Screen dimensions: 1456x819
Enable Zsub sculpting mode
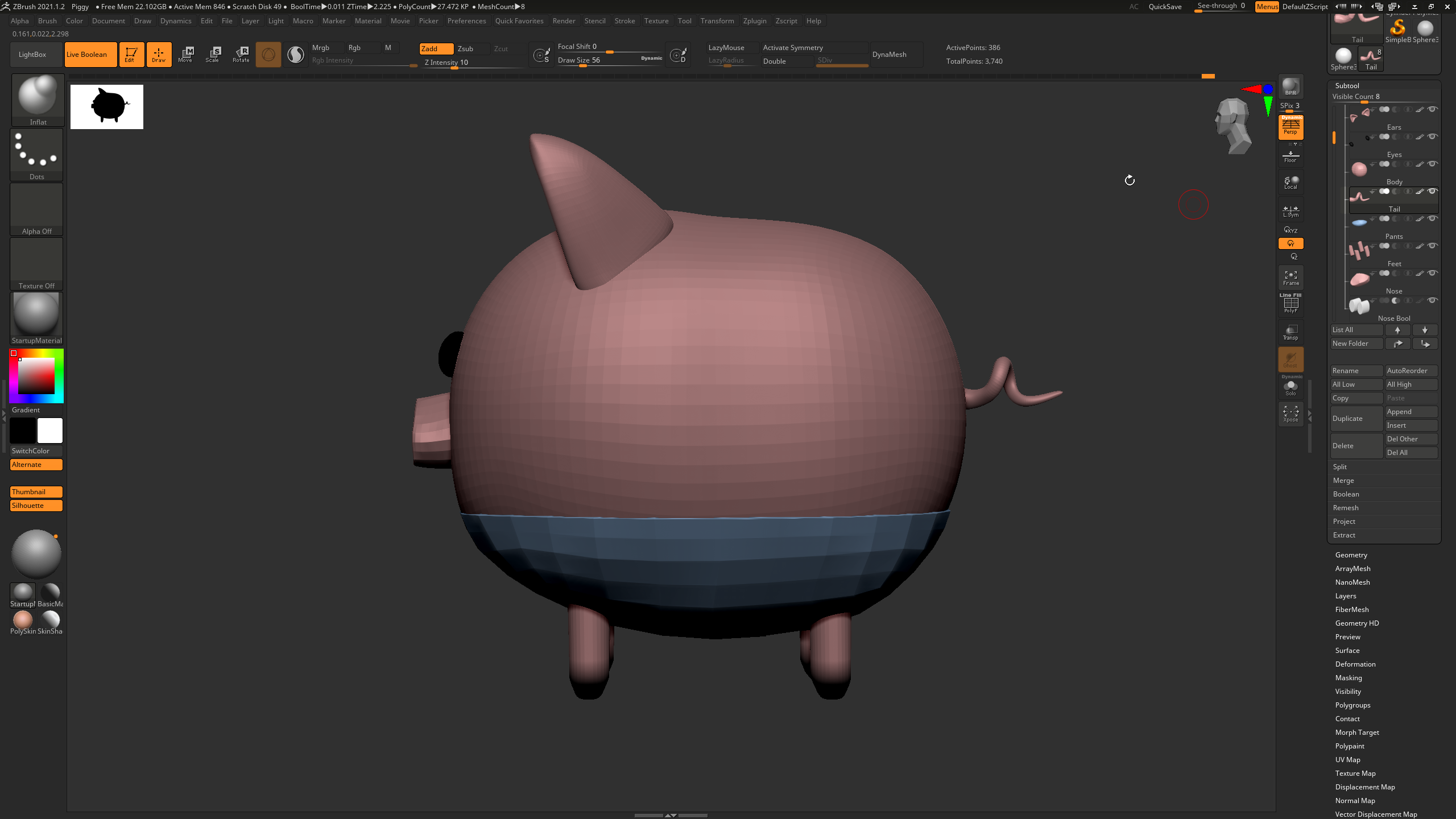pyautogui.click(x=471, y=49)
